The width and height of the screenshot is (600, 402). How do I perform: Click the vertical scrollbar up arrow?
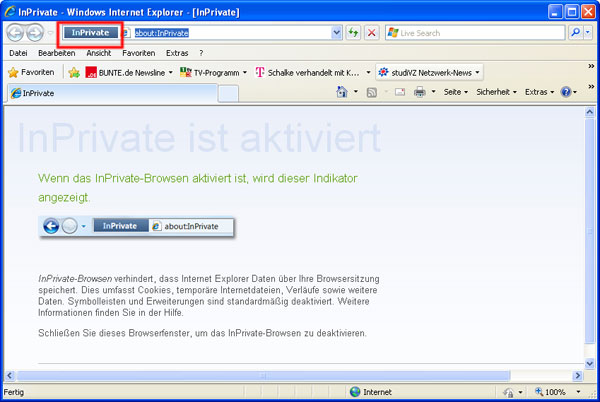tap(590, 112)
